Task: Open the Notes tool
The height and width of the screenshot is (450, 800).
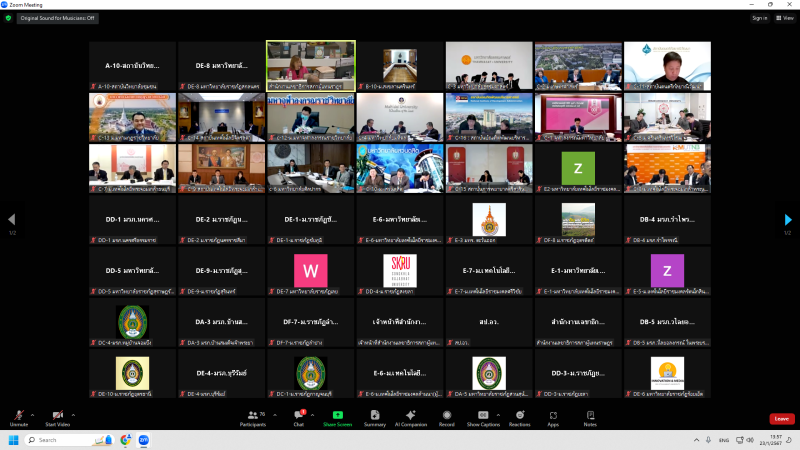Action: pyautogui.click(x=590, y=416)
